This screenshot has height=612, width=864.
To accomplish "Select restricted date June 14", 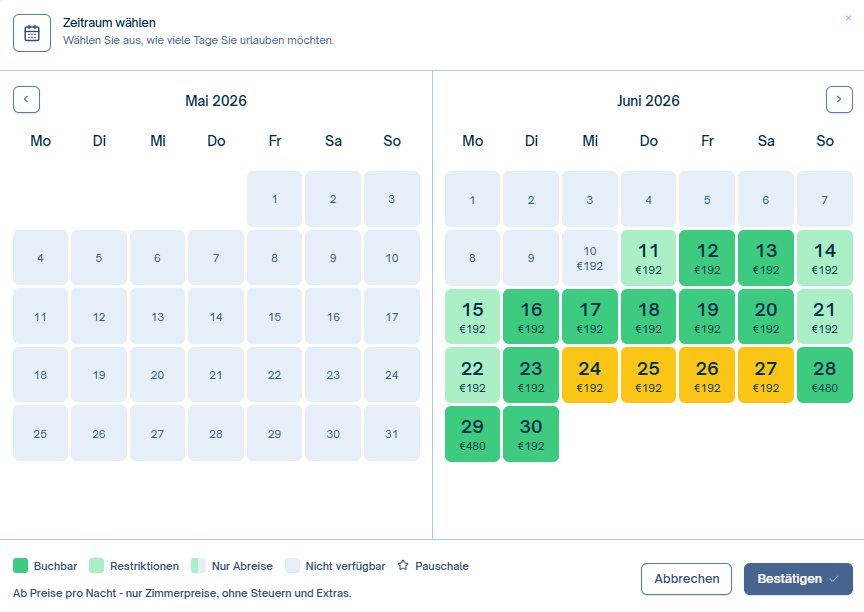I will click(x=824, y=258).
